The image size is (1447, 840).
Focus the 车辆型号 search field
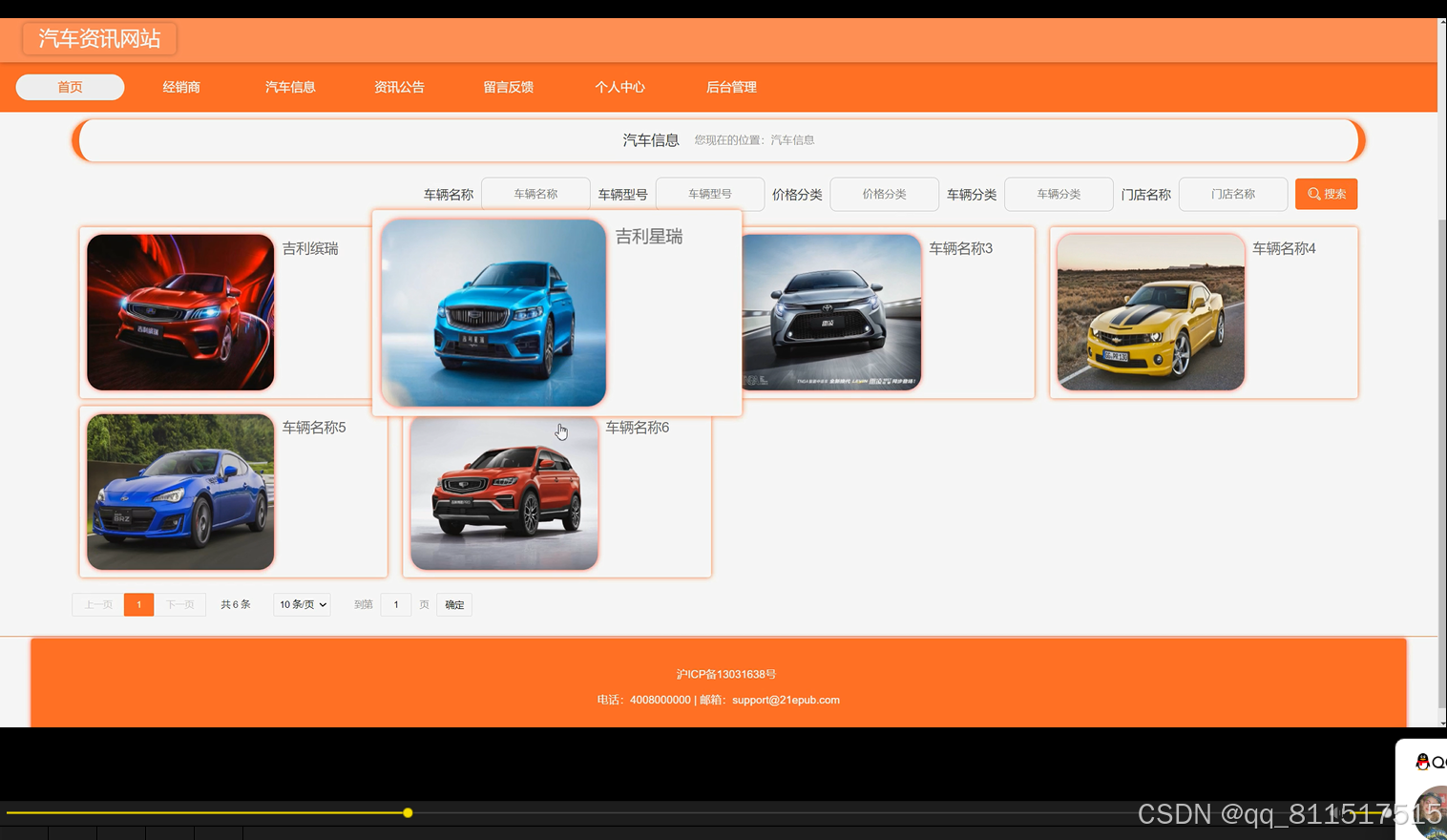tap(710, 194)
